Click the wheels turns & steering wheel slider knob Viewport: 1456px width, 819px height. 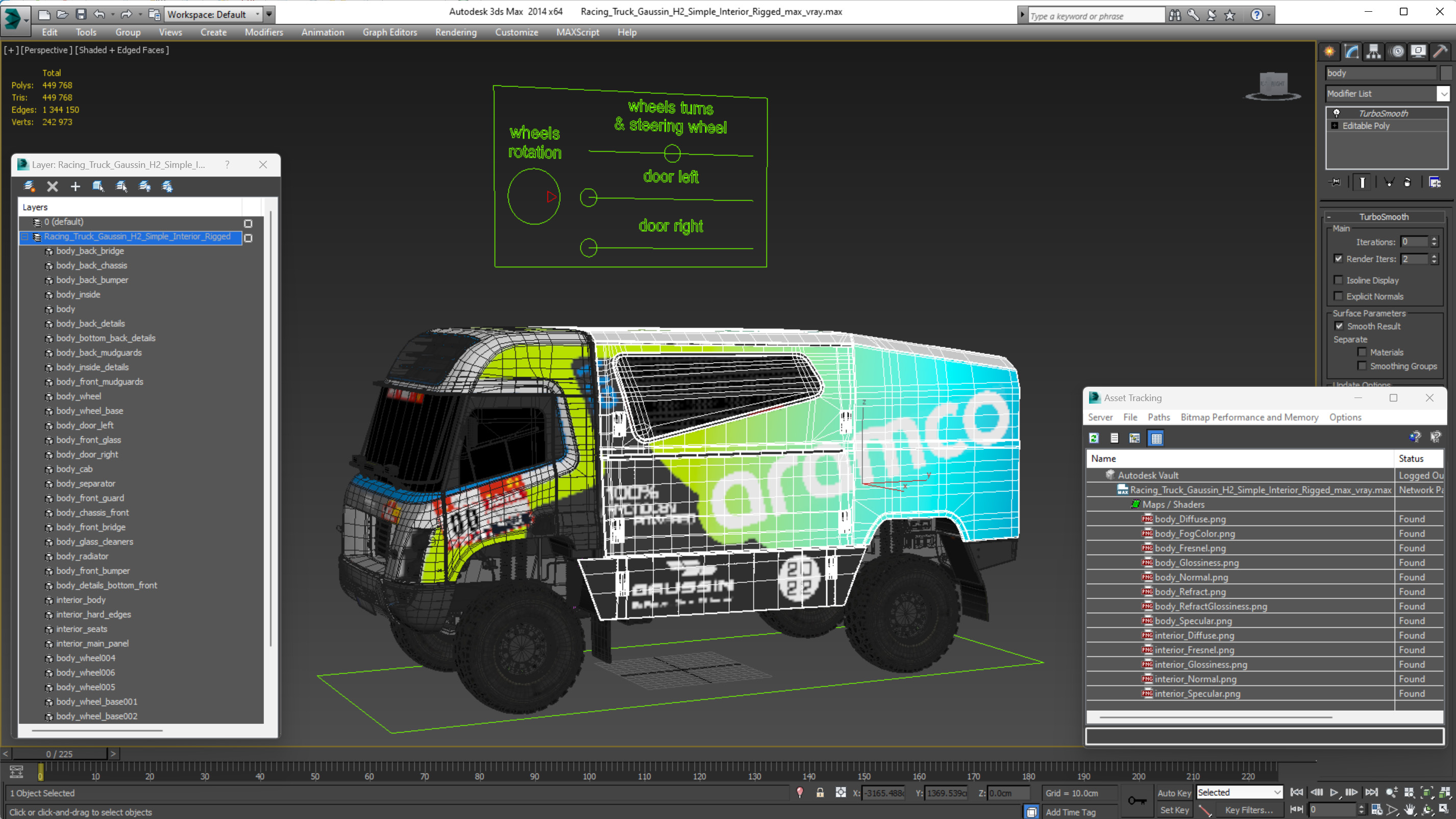(672, 153)
